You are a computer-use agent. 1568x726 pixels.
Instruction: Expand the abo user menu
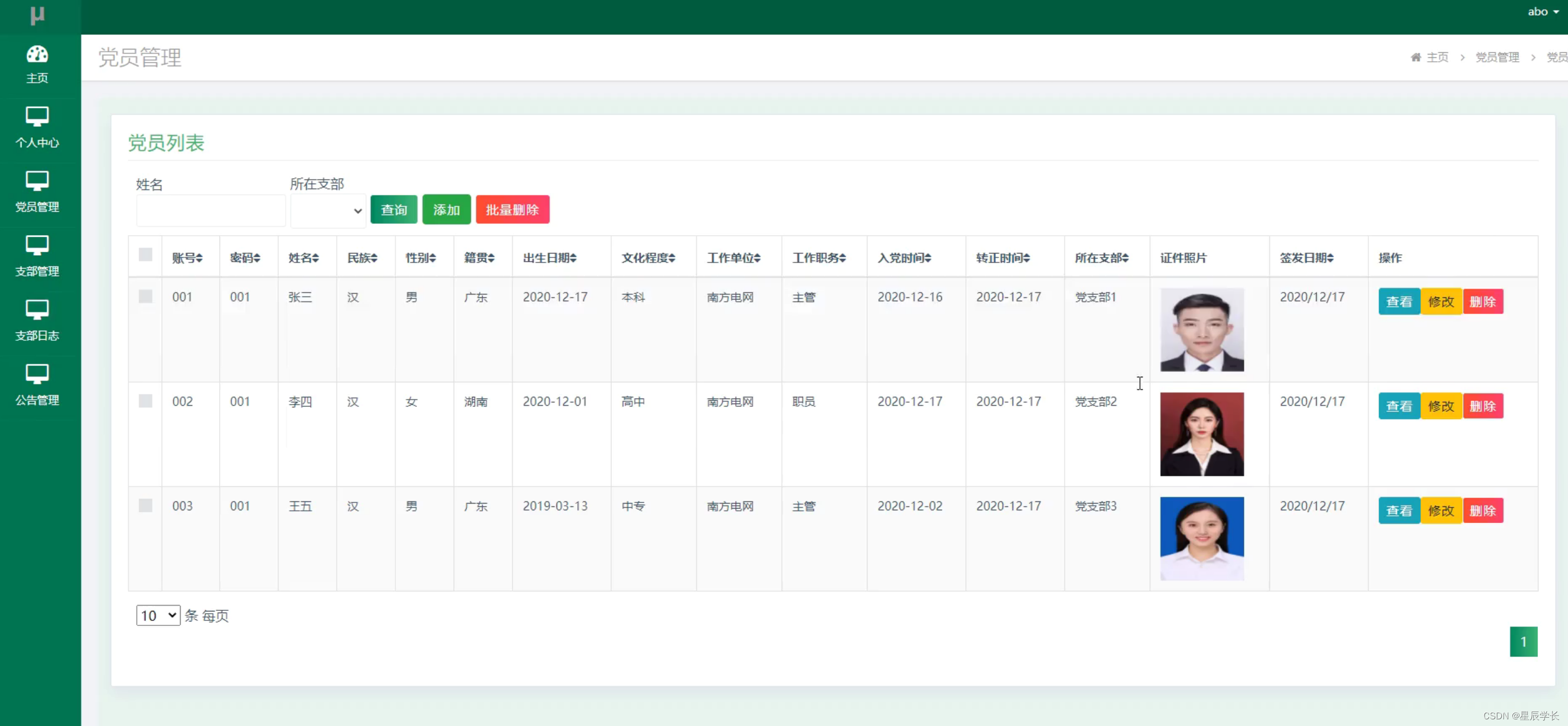tap(1542, 12)
